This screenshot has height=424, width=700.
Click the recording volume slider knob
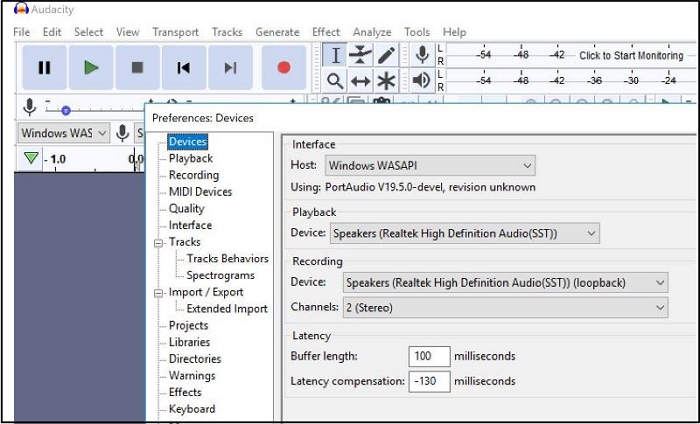(66, 110)
